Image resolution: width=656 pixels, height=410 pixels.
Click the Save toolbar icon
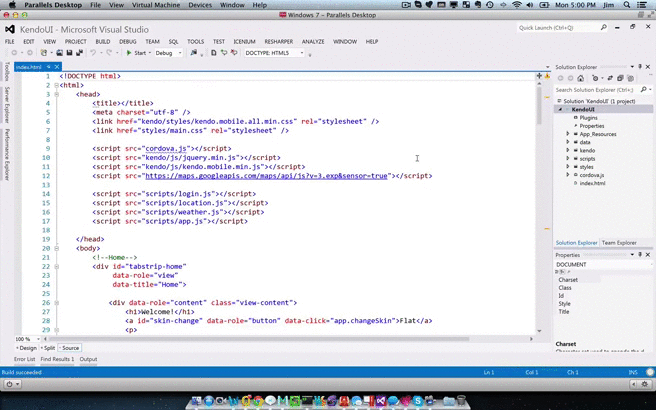pos(69,53)
